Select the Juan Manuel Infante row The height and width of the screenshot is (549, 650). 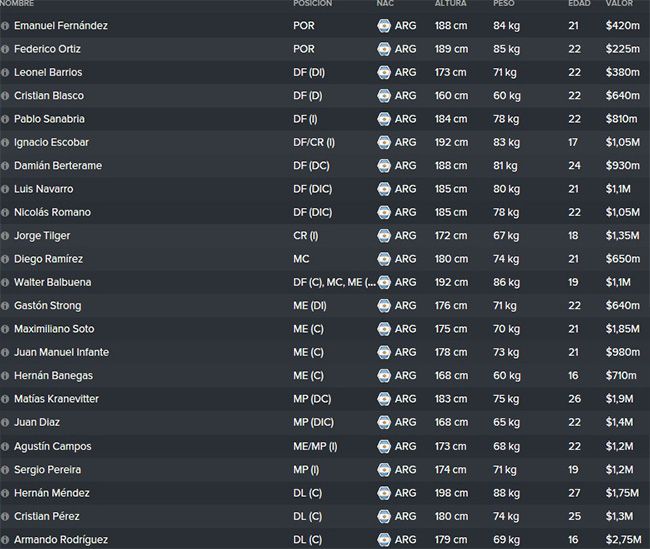[325, 352]
